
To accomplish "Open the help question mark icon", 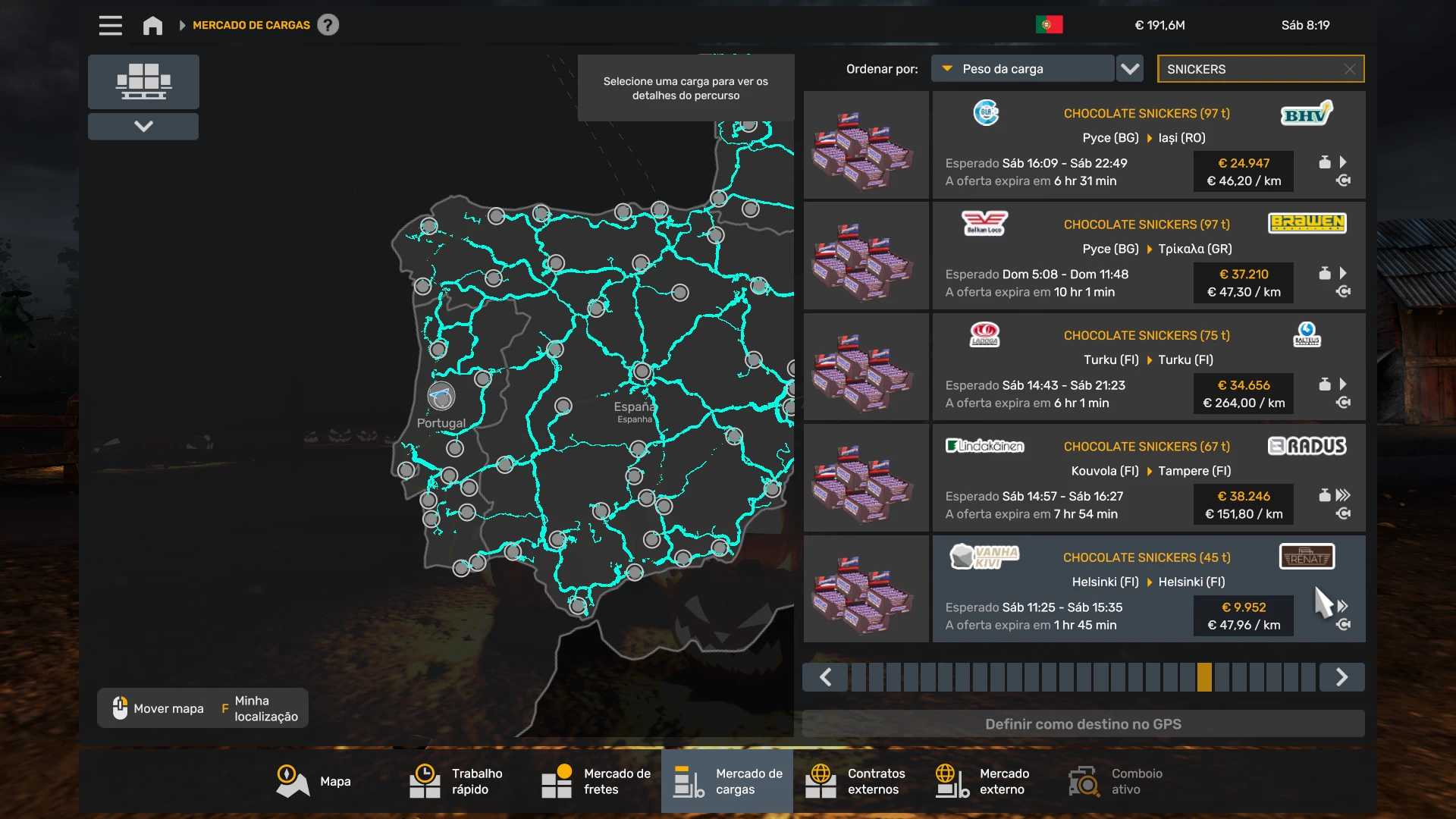I will click(x=328, y=25).
